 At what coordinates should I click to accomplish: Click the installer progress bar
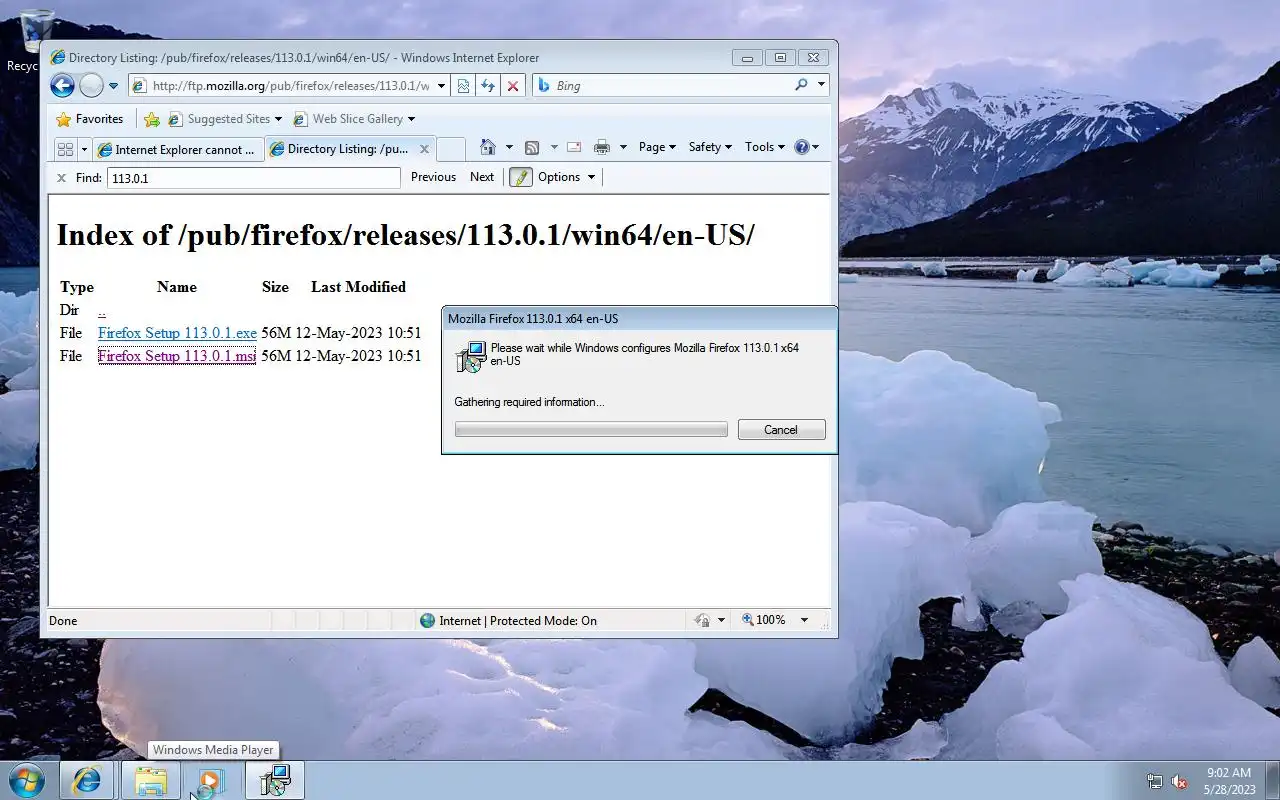pyautogui.click(x=591, y=429)
